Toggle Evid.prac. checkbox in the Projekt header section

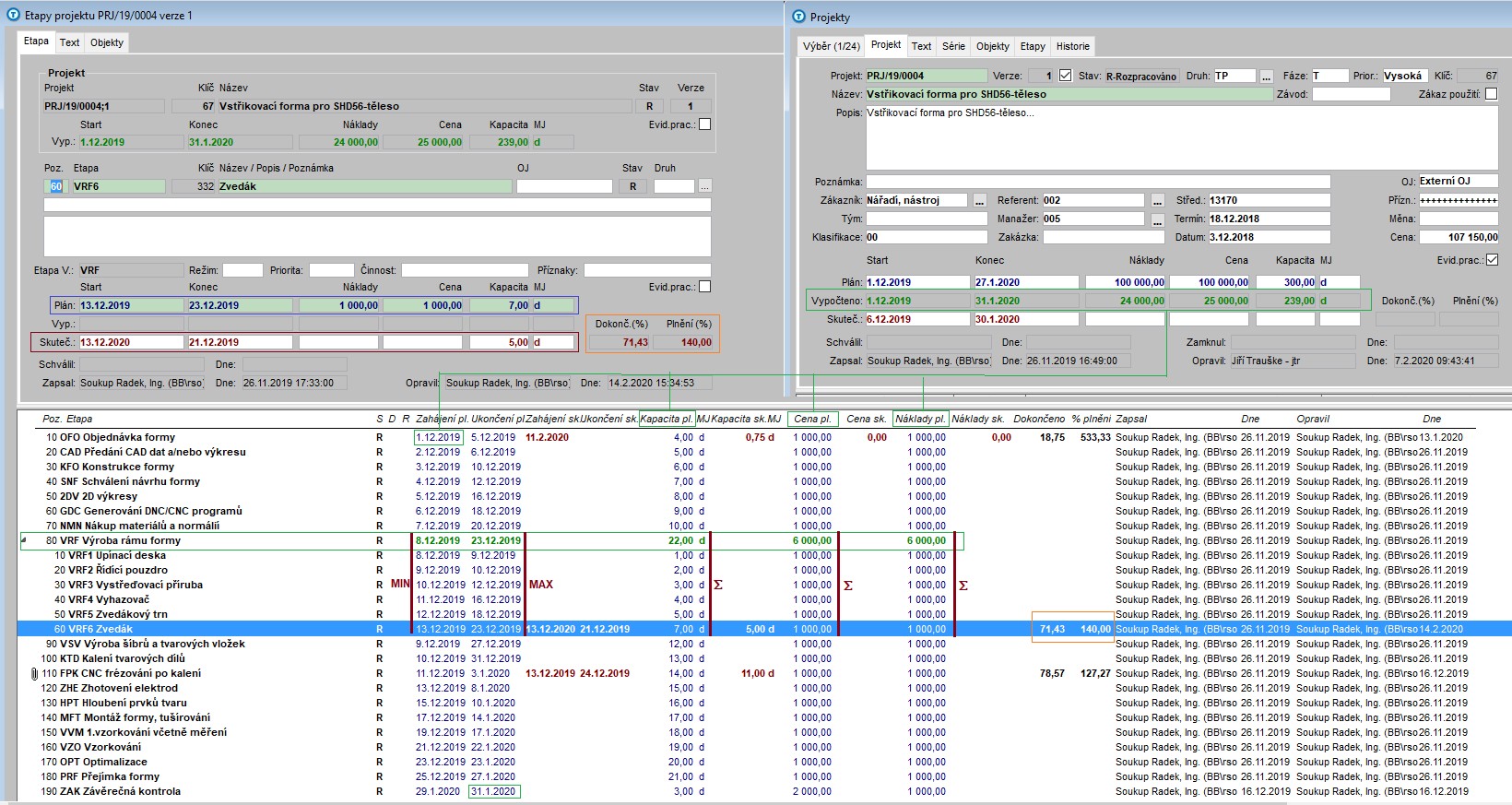[x=705, y=124]
